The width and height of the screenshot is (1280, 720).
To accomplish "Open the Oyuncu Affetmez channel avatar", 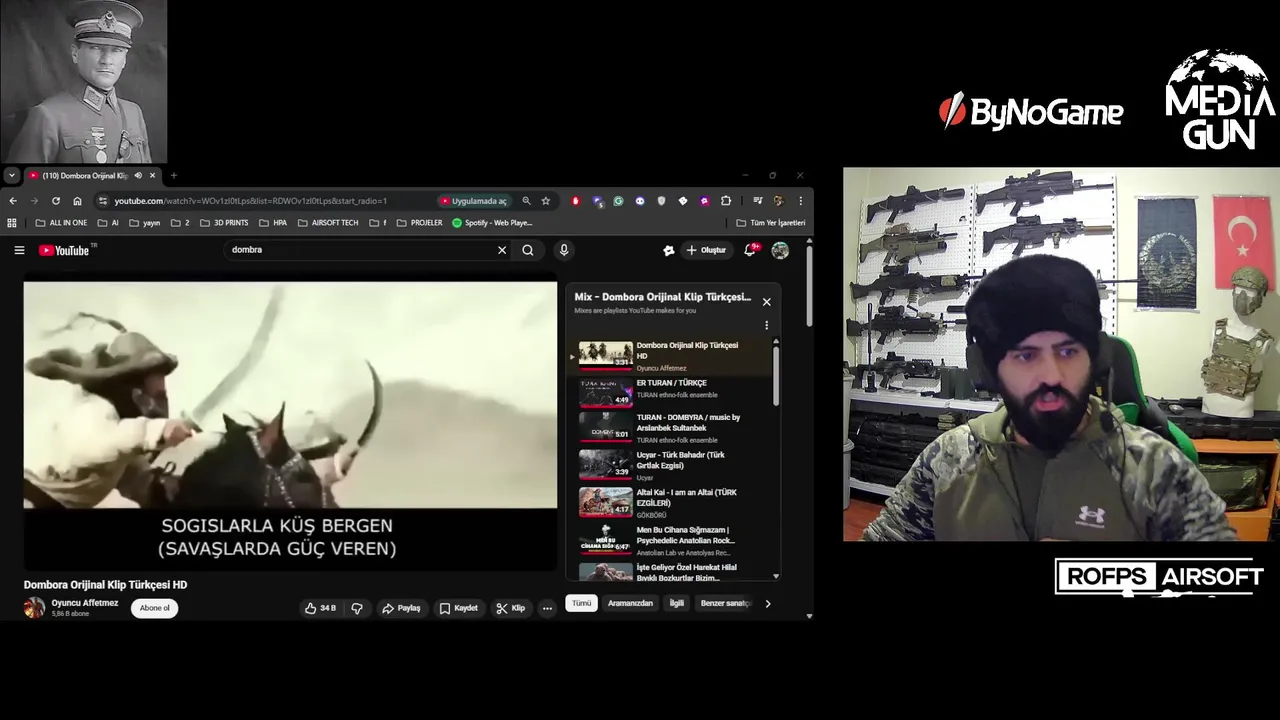I will [35, 607].
